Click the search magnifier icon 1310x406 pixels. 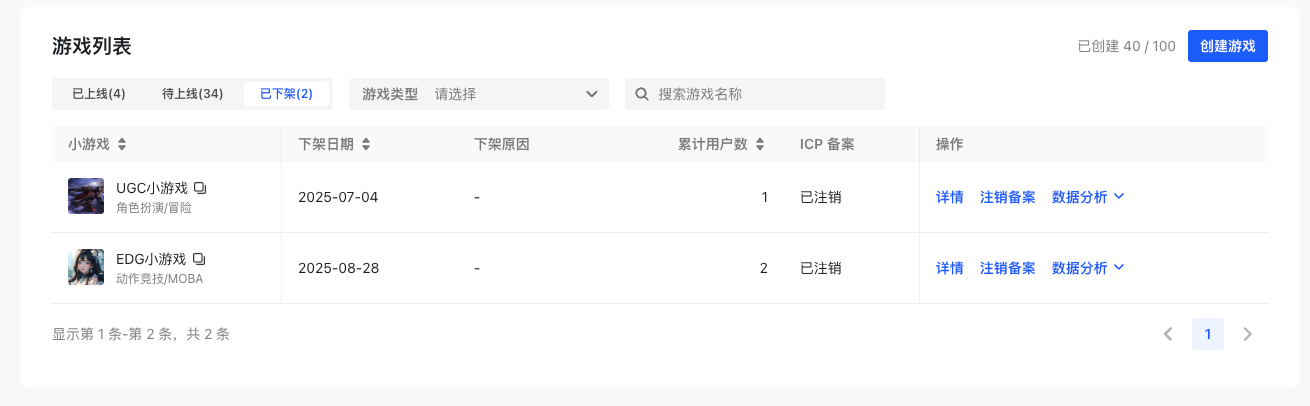(642, 94)
